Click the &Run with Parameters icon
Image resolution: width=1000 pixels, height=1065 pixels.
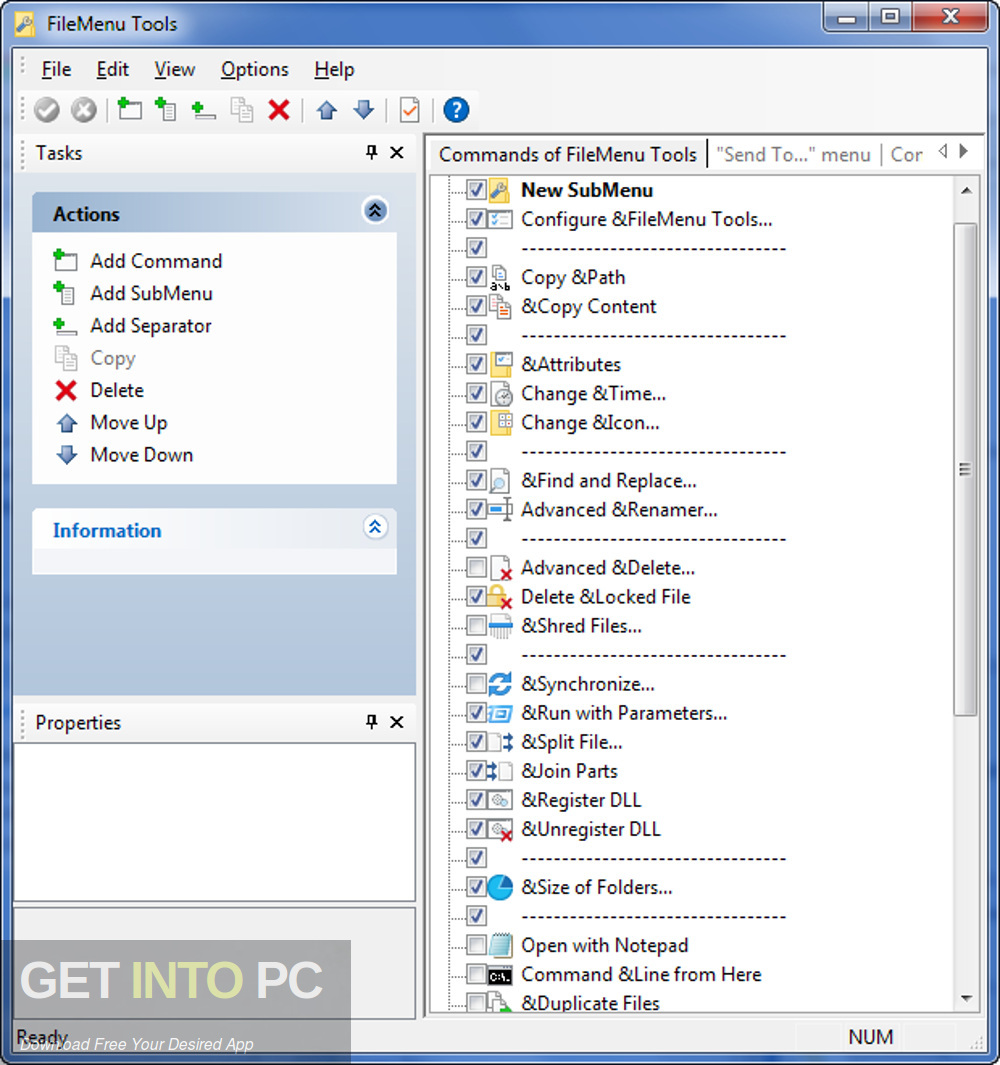point(501,713)
